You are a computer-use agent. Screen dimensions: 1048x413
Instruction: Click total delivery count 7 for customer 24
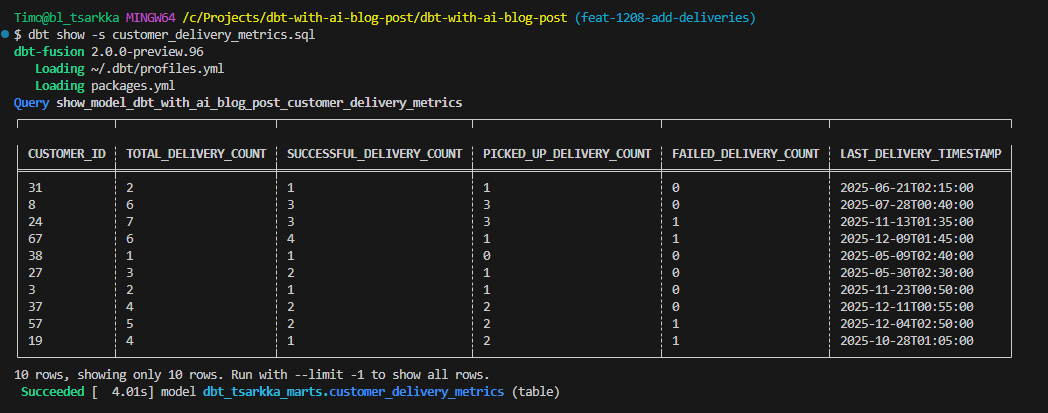(x=130, y=222)
